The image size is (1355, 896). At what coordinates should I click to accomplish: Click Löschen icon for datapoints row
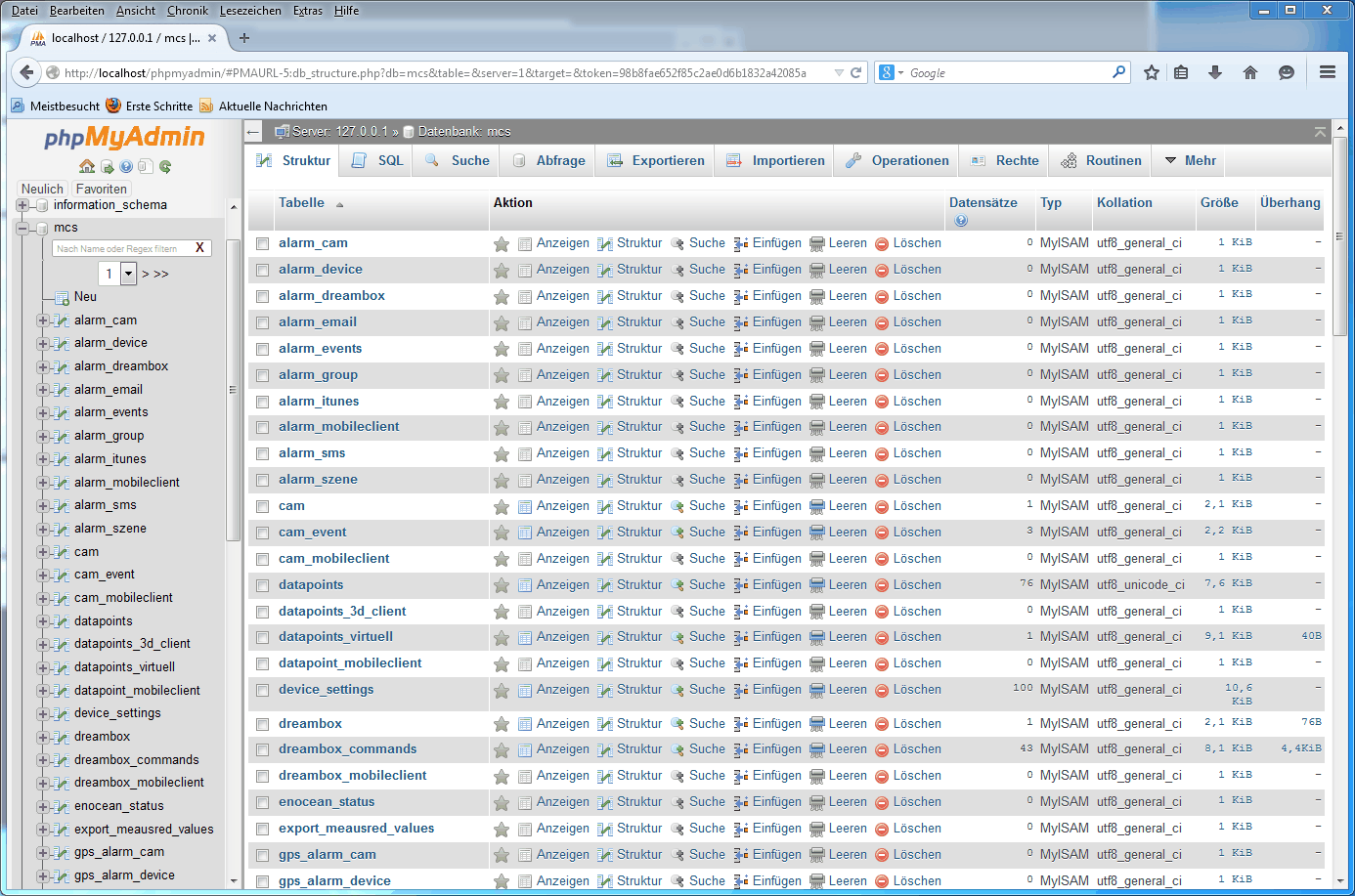point(882,586)
